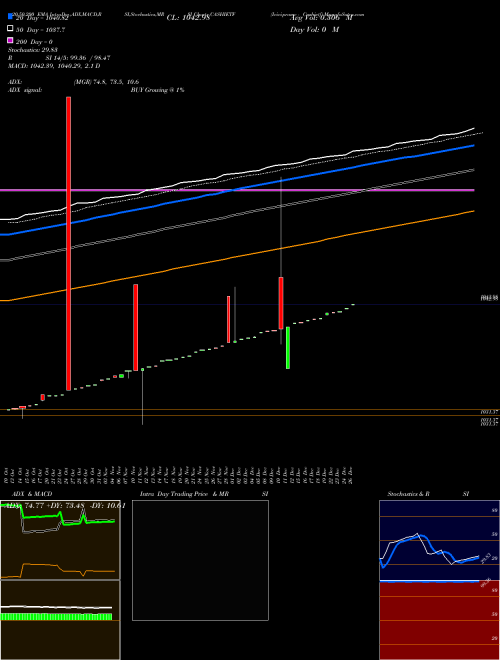This screenshot has width=500, height=660.
Task: Select the '200 Day = 0' legend text
Action: (x=34, y=42)
